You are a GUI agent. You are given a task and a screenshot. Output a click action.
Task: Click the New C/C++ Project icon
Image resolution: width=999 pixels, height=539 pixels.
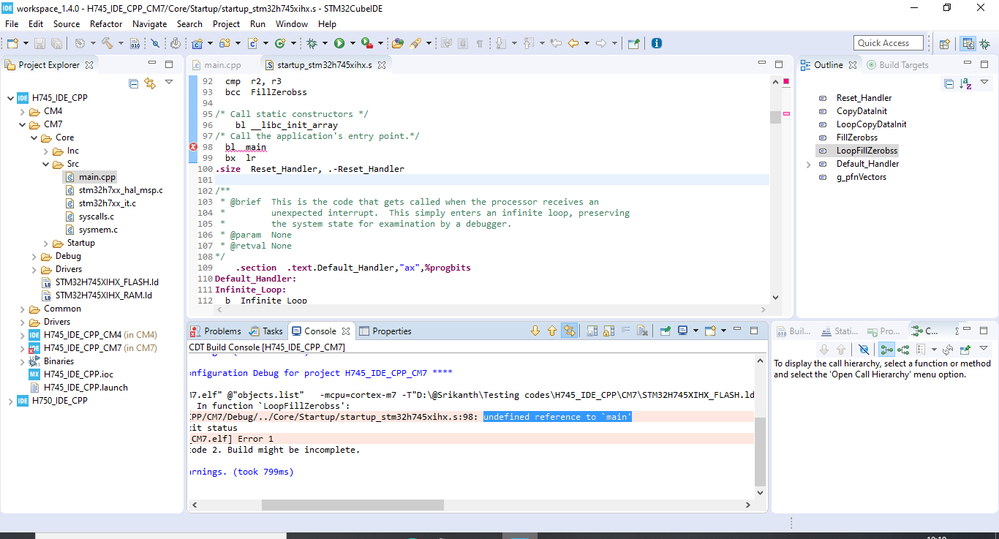point(197,43)
